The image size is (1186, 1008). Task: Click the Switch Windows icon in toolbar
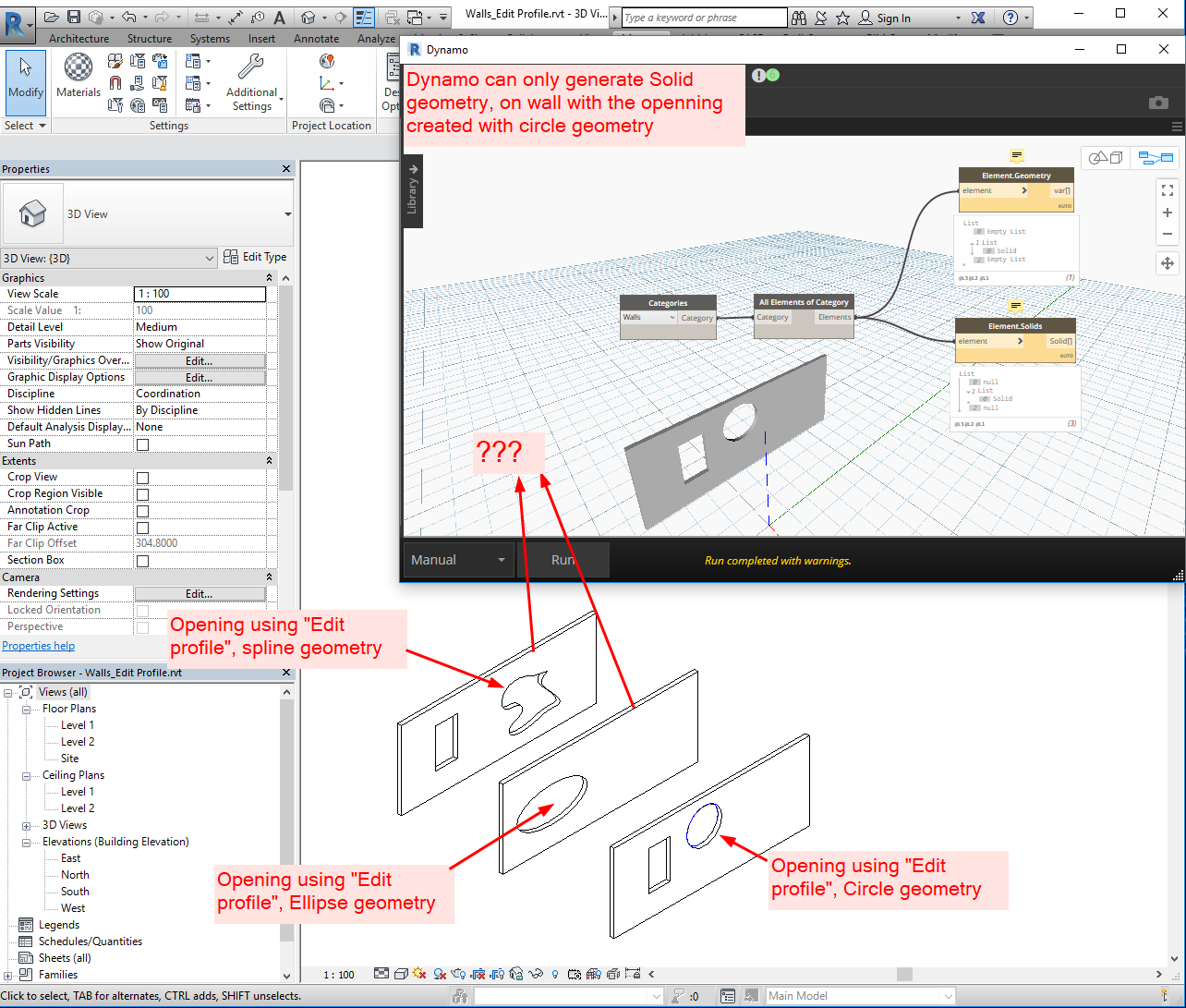click(417, 18)
